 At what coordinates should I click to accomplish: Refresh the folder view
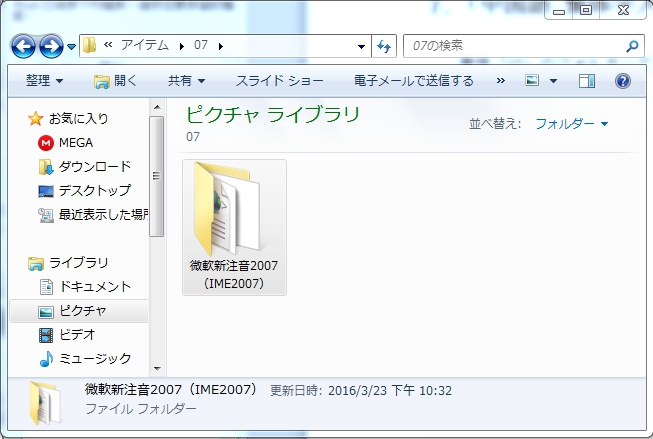[x=384, y=46]
